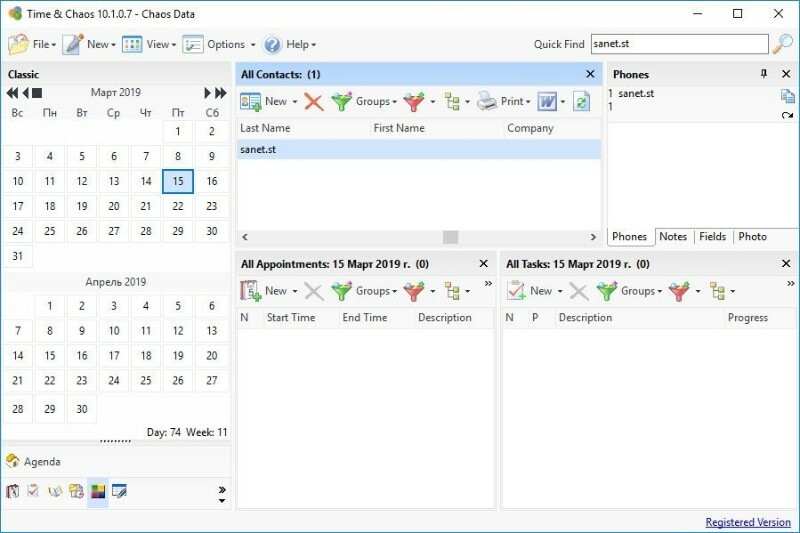Viewport: 800px width, 533px height.
Task: Click the contacts address book icon in the bottom bar
Action: (x=54, y=491)
